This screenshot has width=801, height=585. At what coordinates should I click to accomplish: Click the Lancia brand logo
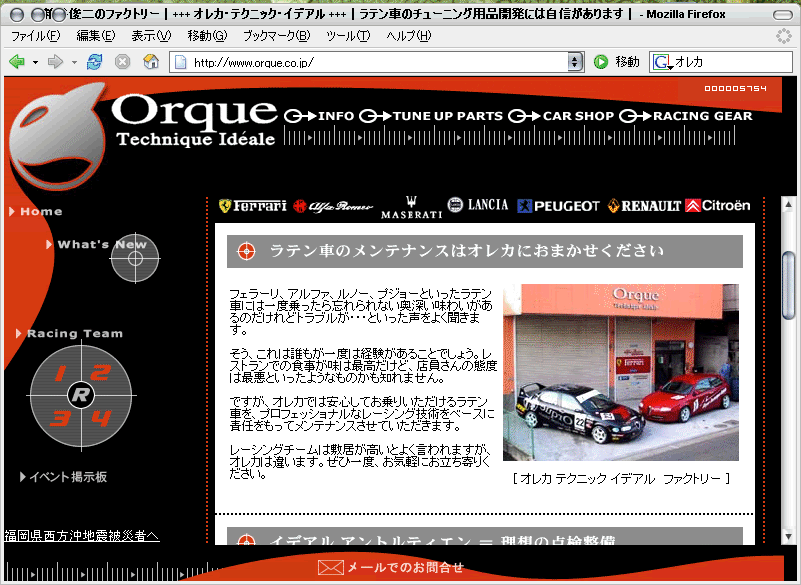[x=478, y=205]
